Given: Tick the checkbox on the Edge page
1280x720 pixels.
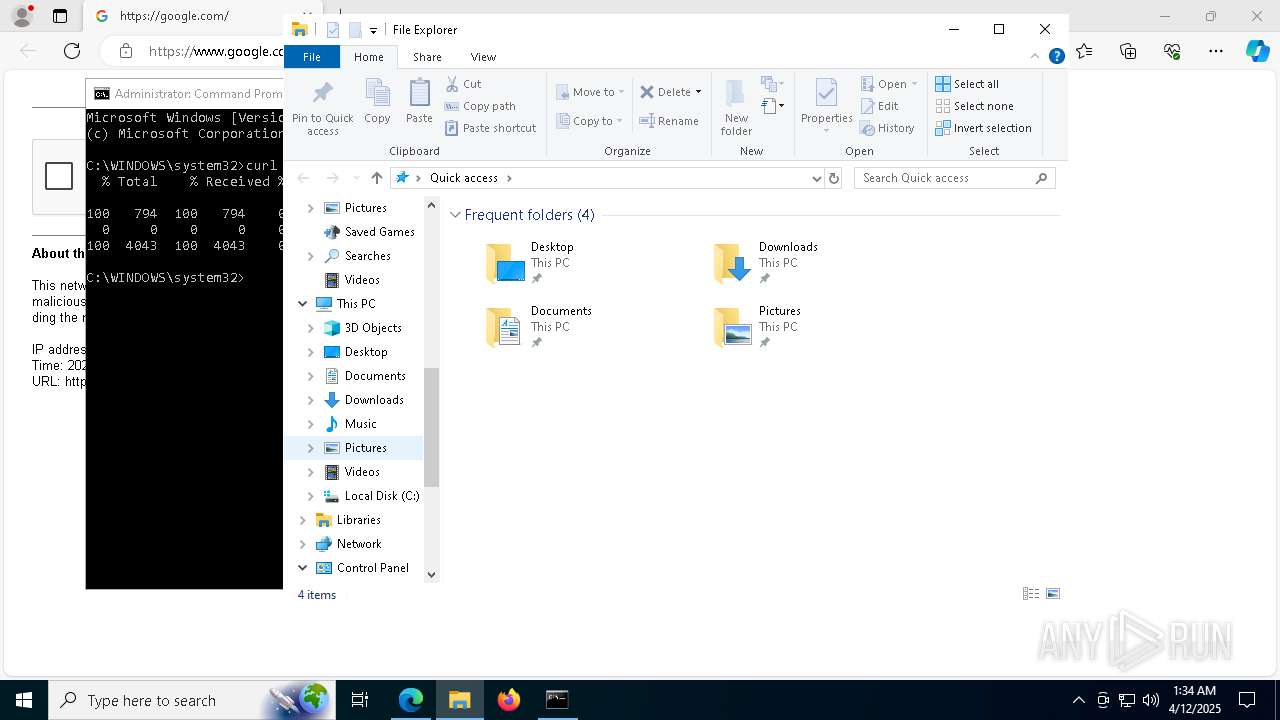Looking at the screenshot, I should (x=59, y=176).
